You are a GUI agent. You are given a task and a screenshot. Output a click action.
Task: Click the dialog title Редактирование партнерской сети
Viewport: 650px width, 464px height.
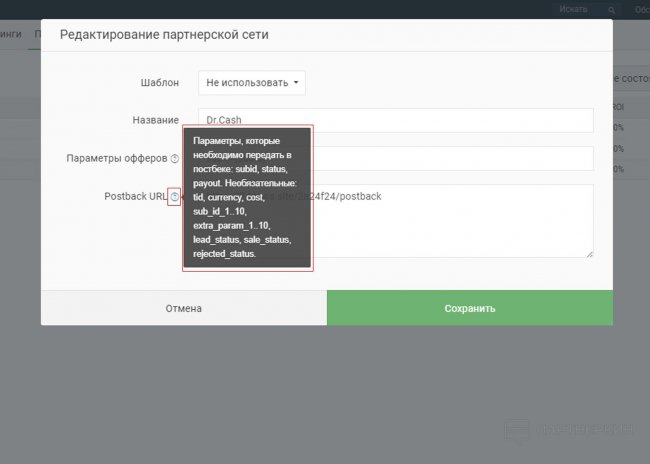[x=164, y=35]
